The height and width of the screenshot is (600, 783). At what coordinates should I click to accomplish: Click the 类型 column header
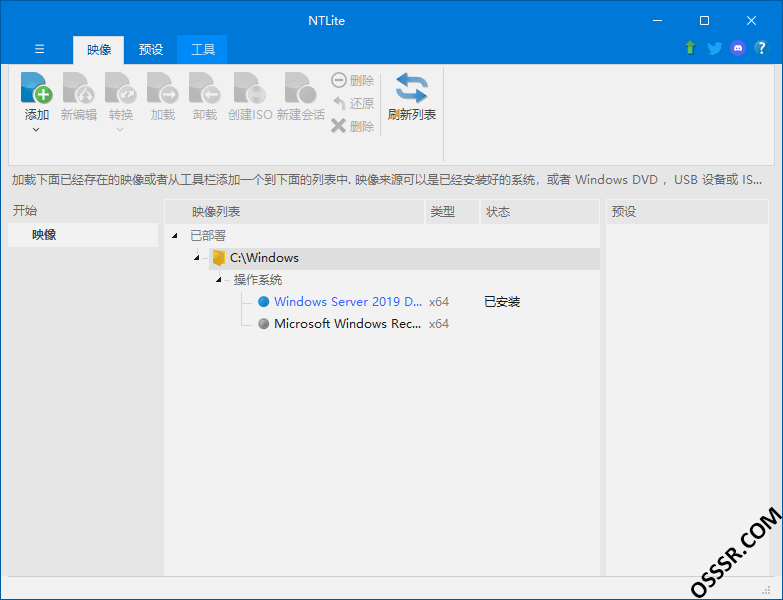tap(452, 212)
